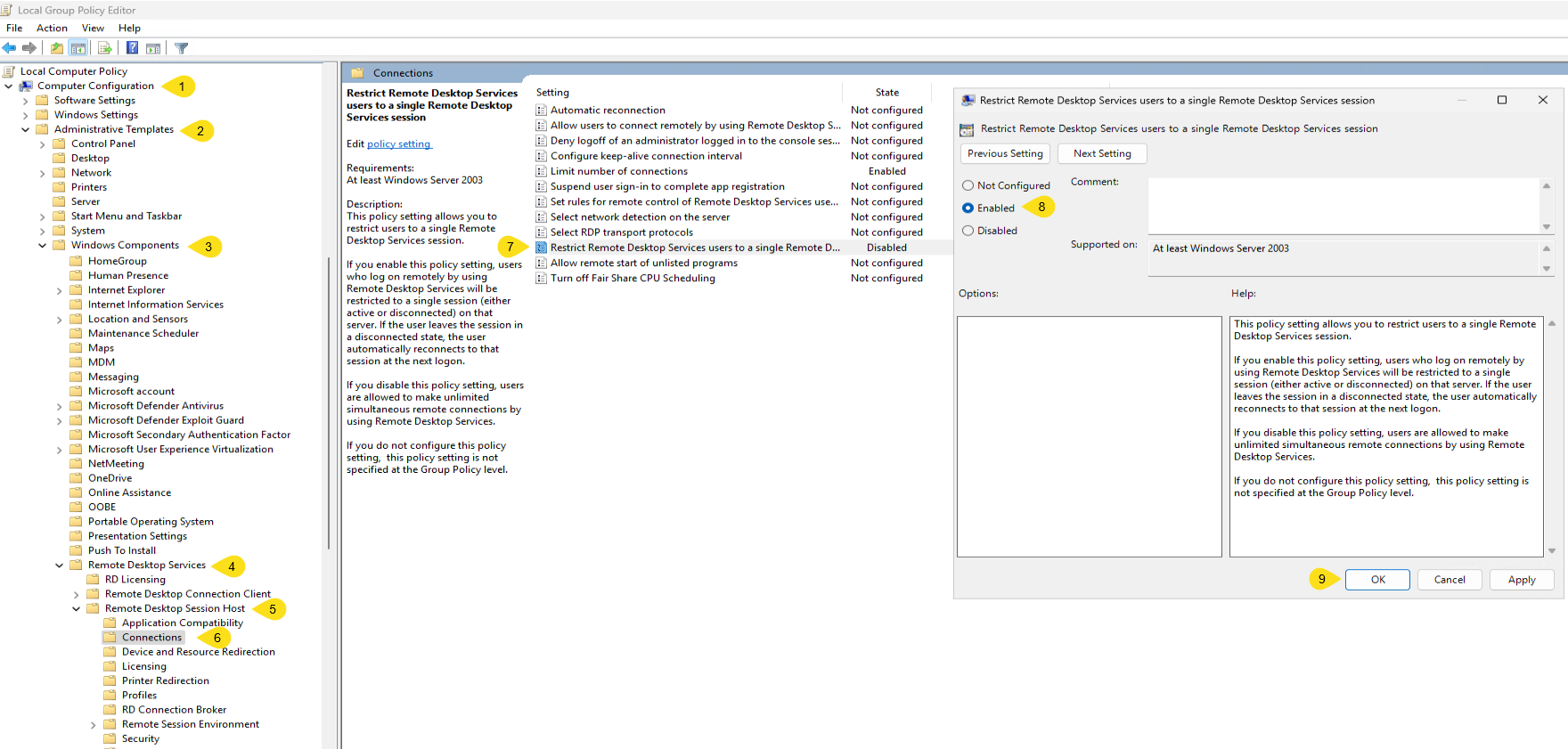This screenshot has width=1568, height=749.
Task: Expand the Remote Session Environment node
Action: pos(94,725)
